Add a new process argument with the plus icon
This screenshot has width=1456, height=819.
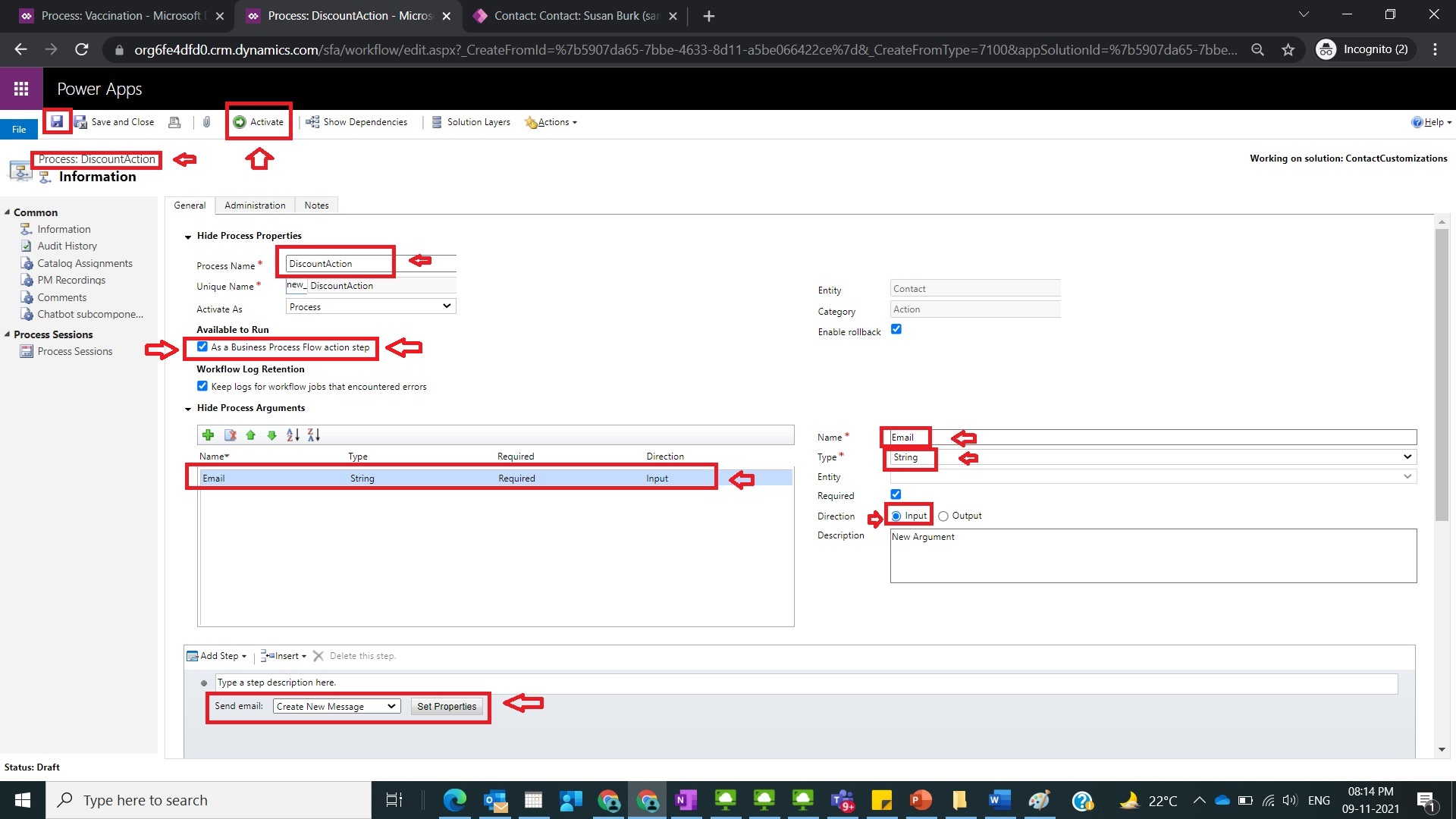click(209, 435)
